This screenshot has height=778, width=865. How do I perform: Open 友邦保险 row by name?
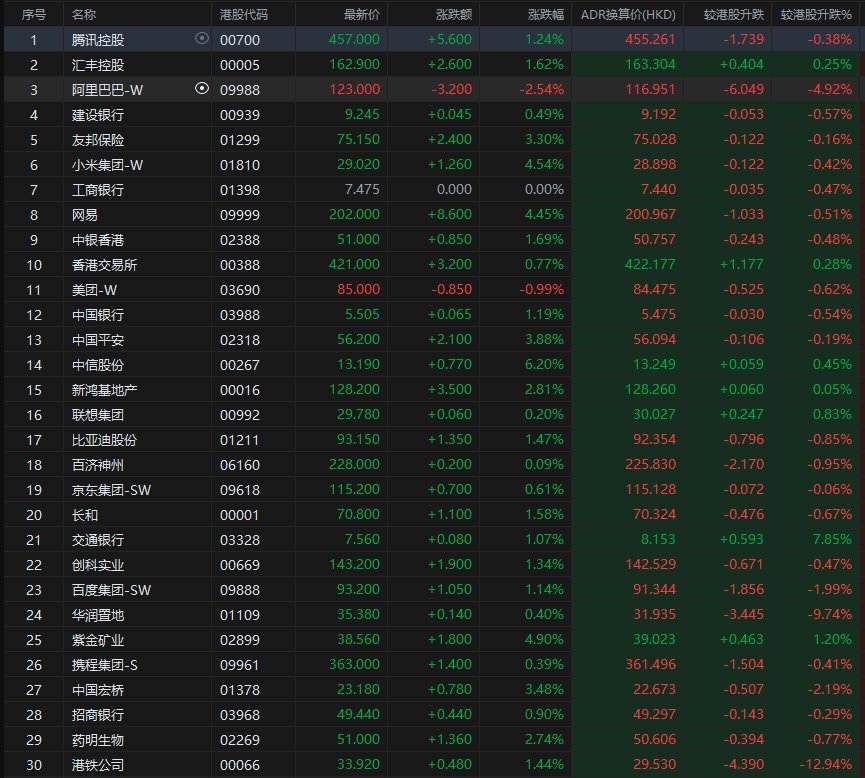[x=98, y=140]
